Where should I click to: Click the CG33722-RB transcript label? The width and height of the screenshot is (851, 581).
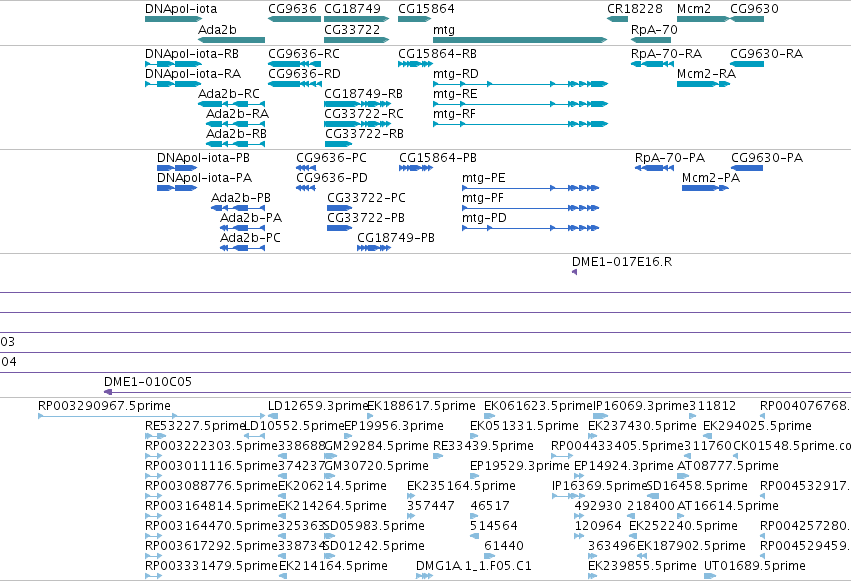click(364, 134)
